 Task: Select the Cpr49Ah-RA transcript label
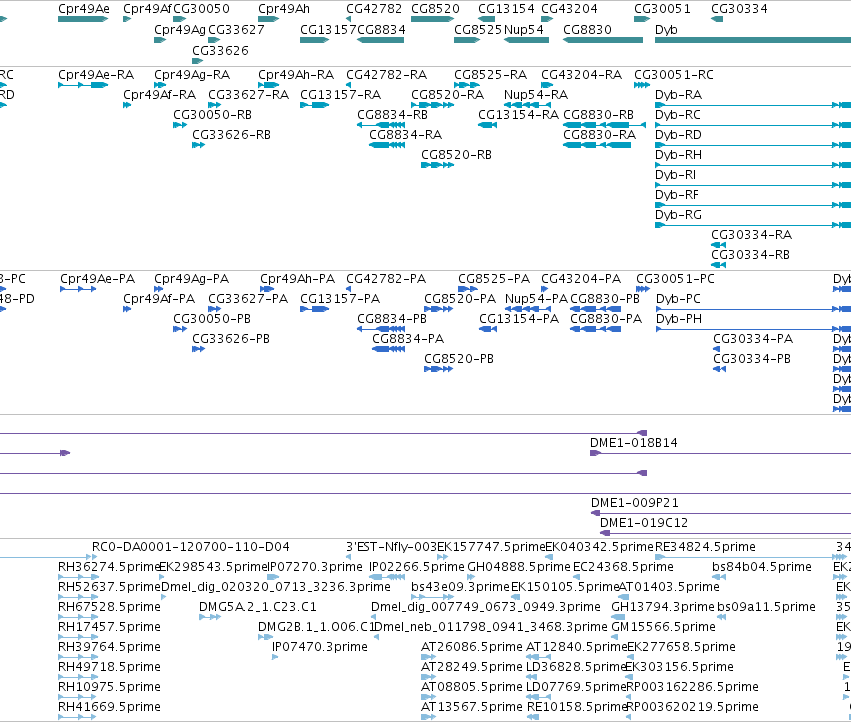point(296,75)
